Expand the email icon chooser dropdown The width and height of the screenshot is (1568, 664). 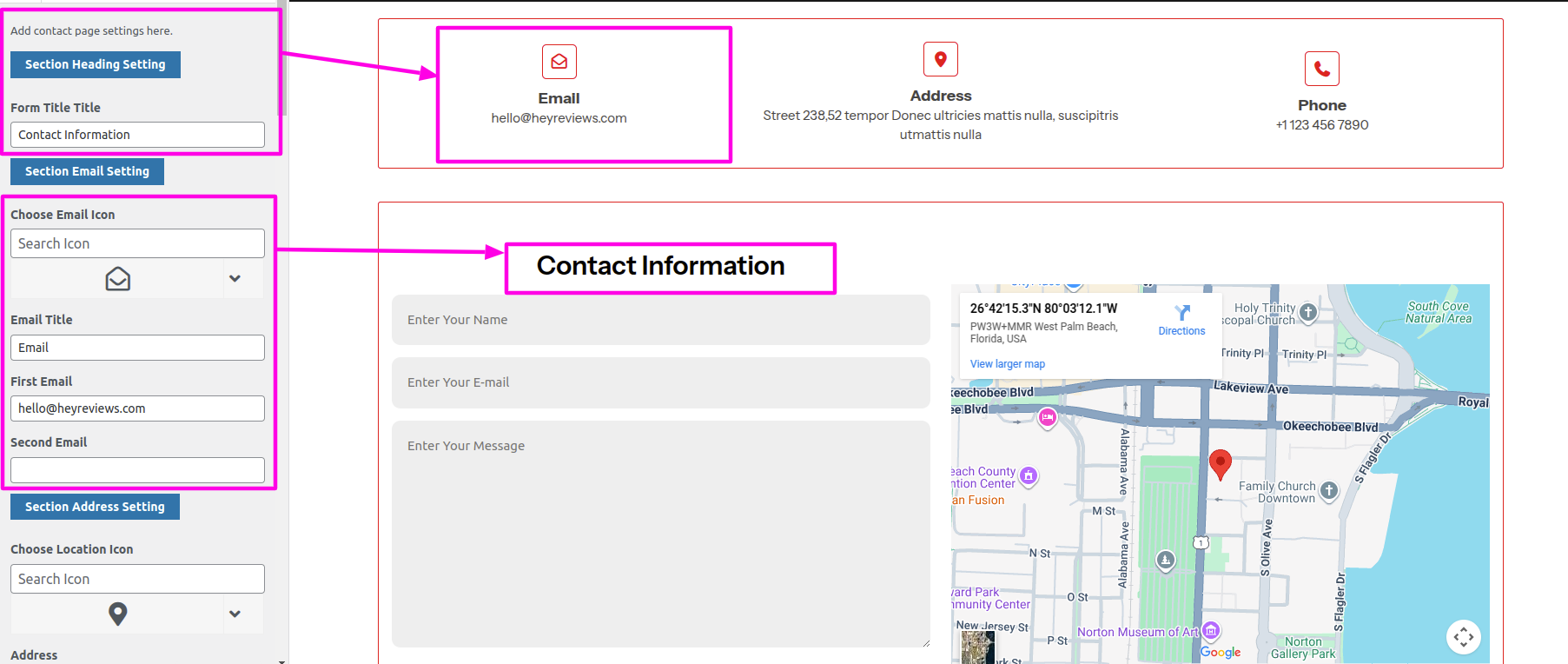(235, 279)
